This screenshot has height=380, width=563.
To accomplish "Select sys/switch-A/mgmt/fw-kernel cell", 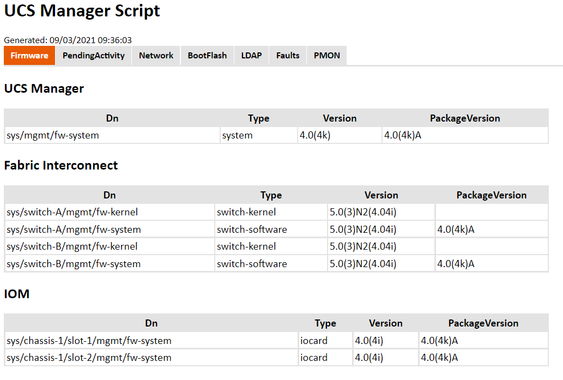I will pos(110,212).
